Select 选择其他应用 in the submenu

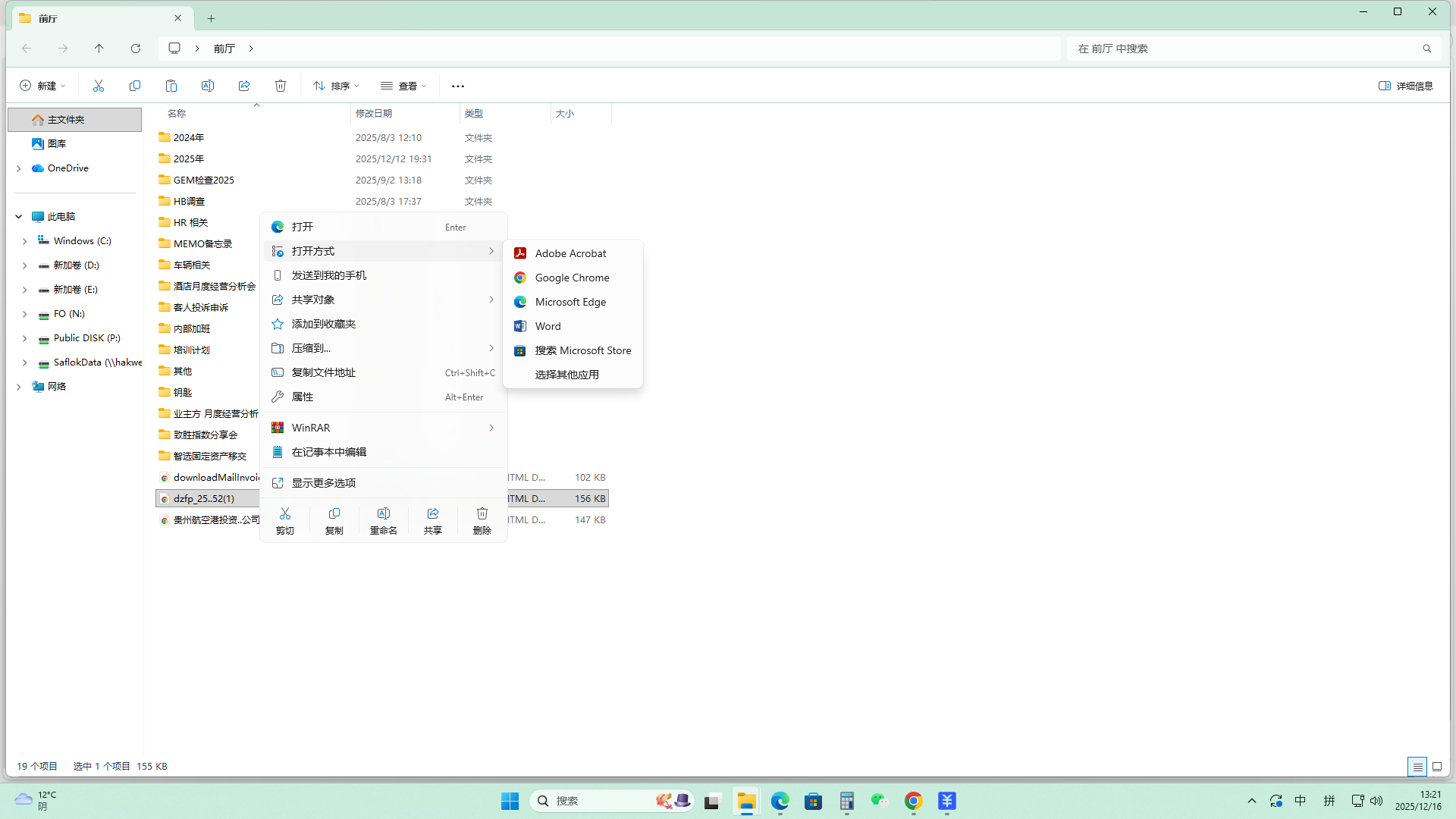point(566,375)
